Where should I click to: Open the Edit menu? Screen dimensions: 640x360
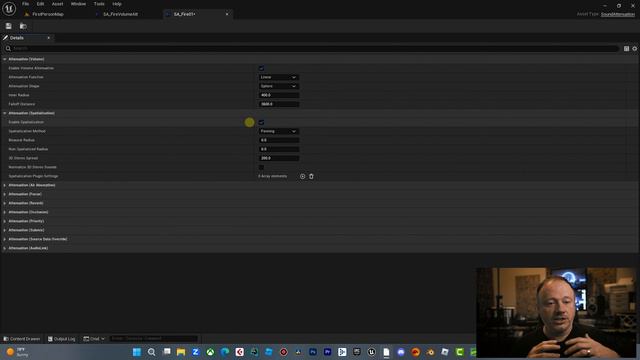40,4
